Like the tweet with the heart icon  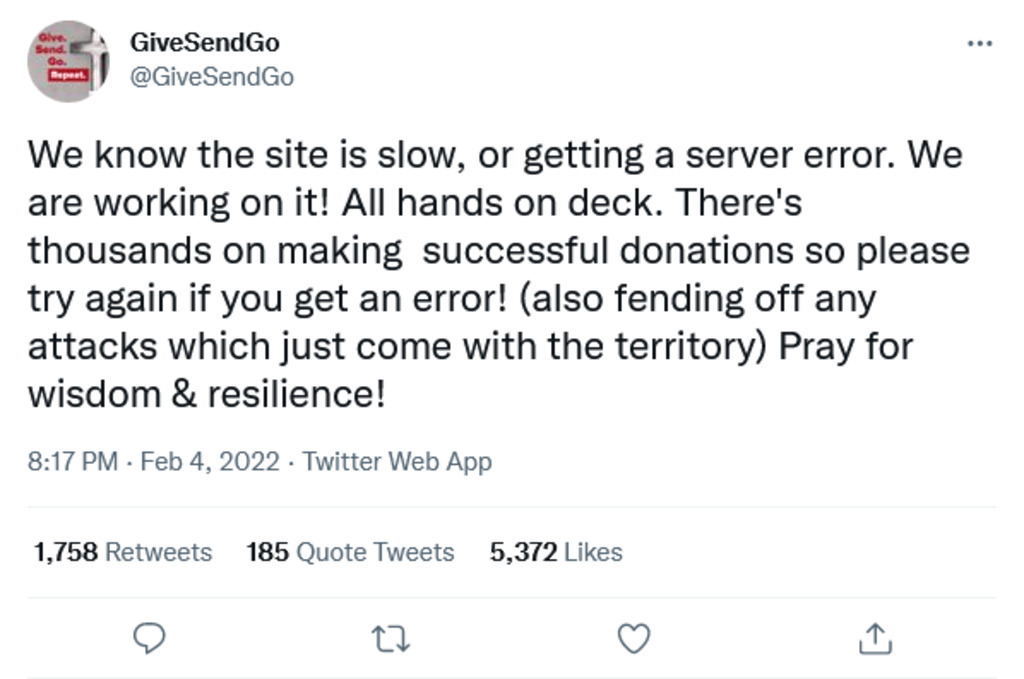(x=634, y=637)
